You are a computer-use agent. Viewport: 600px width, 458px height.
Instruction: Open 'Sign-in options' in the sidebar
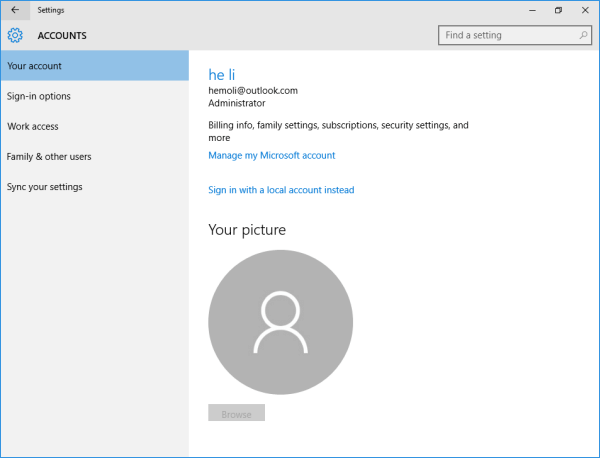point(39,96)
